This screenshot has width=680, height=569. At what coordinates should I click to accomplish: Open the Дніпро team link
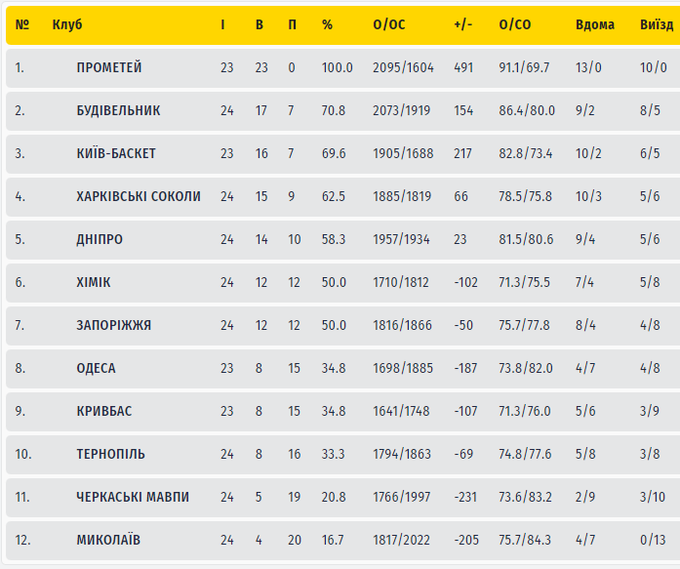[100, 240]
